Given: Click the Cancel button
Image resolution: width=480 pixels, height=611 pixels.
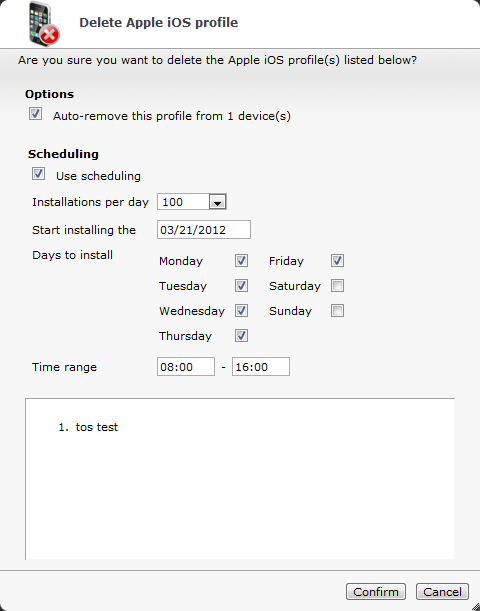Looking at the screenshot, I should point(442,592).
